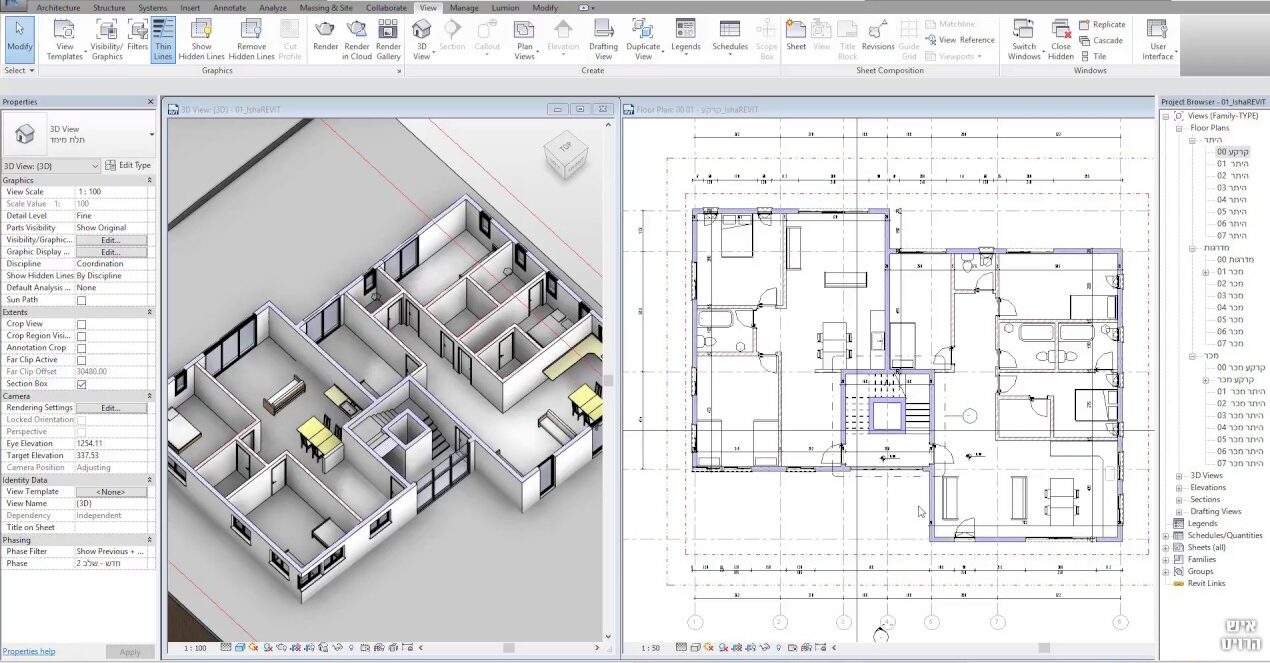This screenshot has width=1270, height=663.
Task: Open the 3D View type selector dropdown
Action: click(x=152, y=134)
